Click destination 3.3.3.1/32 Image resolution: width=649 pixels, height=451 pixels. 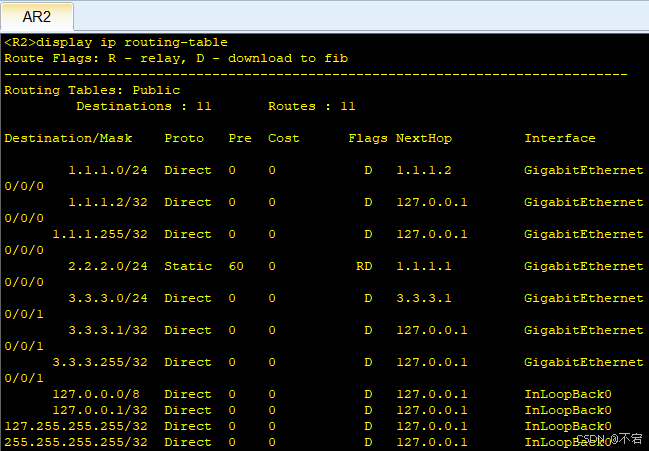(x=108, y=330)
